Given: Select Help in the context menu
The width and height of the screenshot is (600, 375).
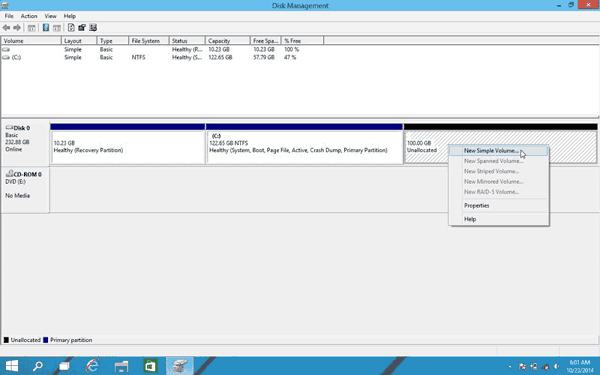Looking at the screenshot, I should click(x=499, y=219).
